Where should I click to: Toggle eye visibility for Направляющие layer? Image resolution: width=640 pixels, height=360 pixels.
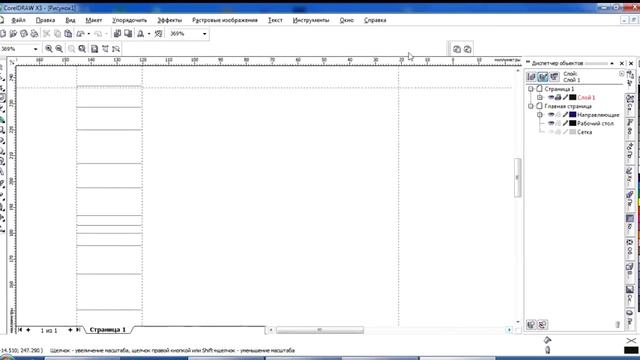pyautogui.click(x=551, y=115)
